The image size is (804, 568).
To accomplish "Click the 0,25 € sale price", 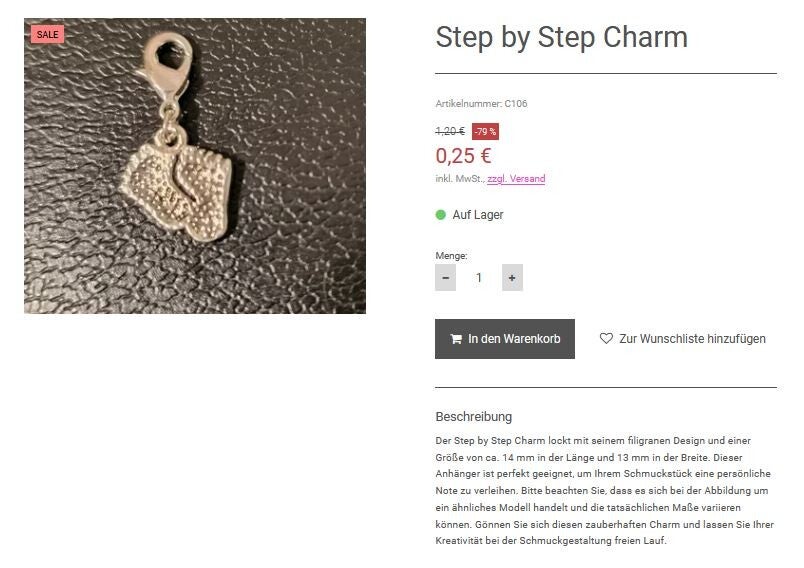I will pos(463,156).
